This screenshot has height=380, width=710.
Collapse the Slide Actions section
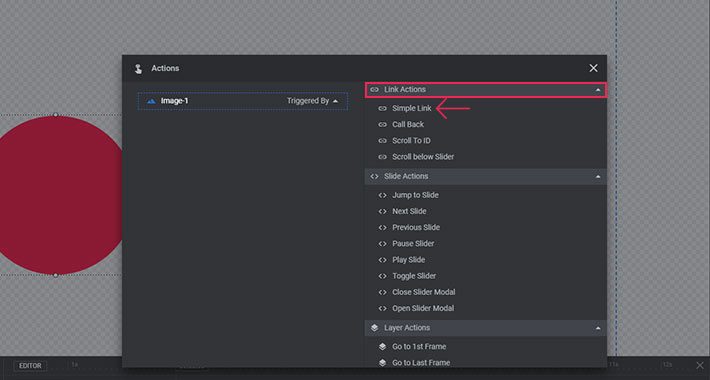click(x=598, y=177)
